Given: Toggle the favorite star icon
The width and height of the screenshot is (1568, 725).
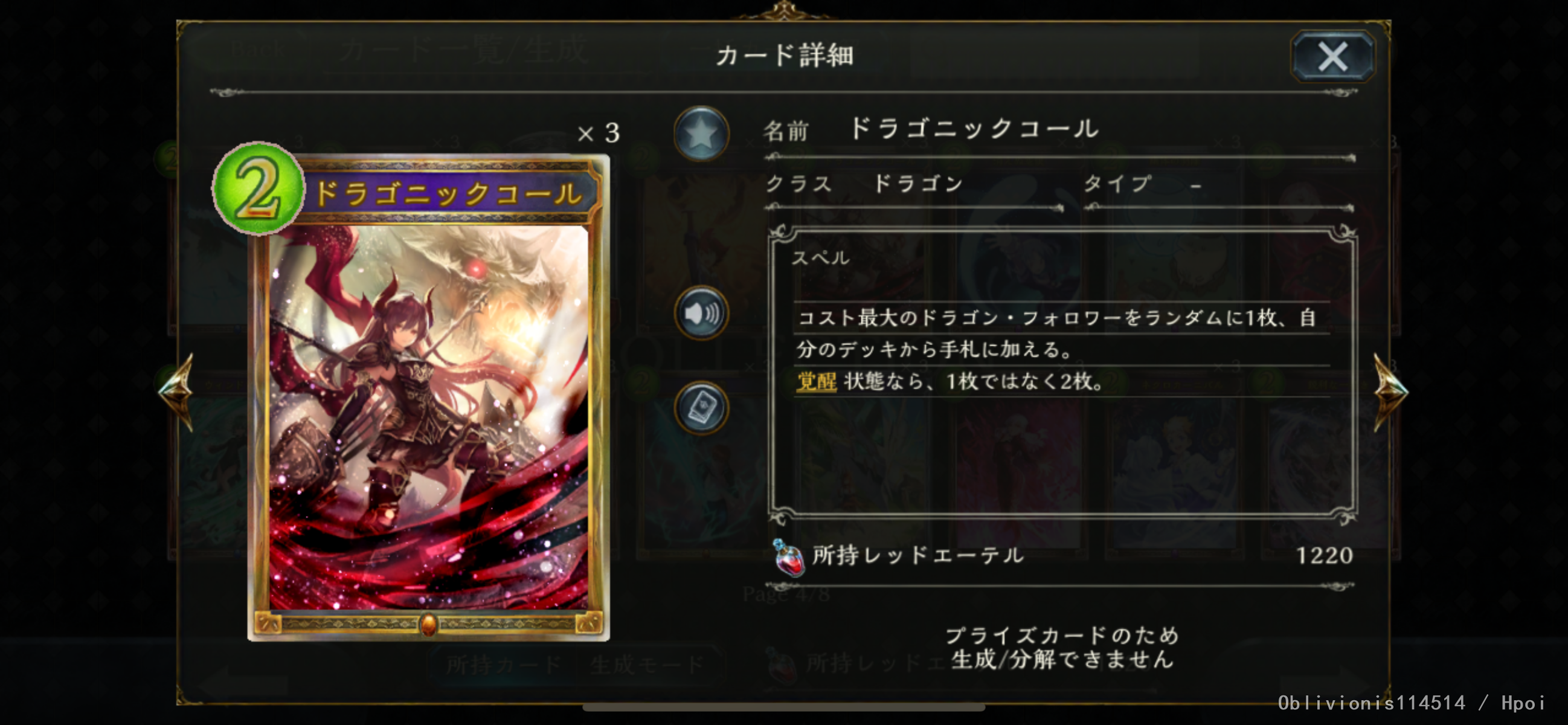Looking at the screenshot, I should click(x=701, y=134).
